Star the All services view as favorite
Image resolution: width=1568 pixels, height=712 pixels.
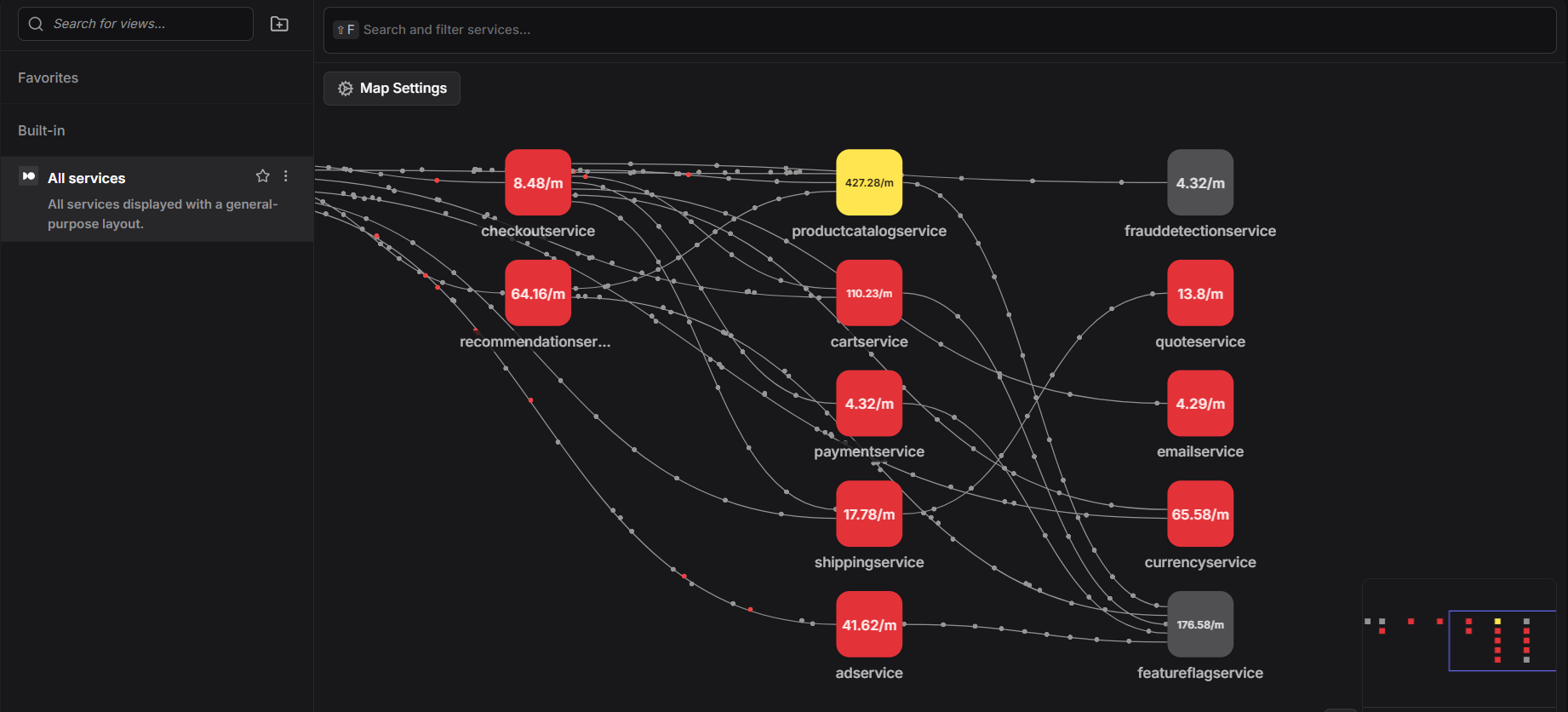coord(263,176)
